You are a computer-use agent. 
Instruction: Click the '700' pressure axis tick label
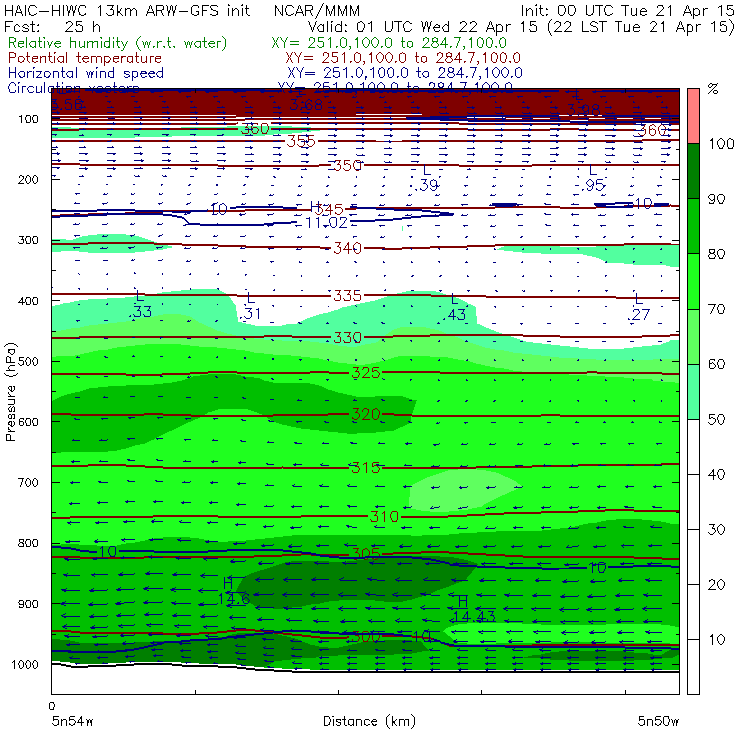tap(28, 482)
